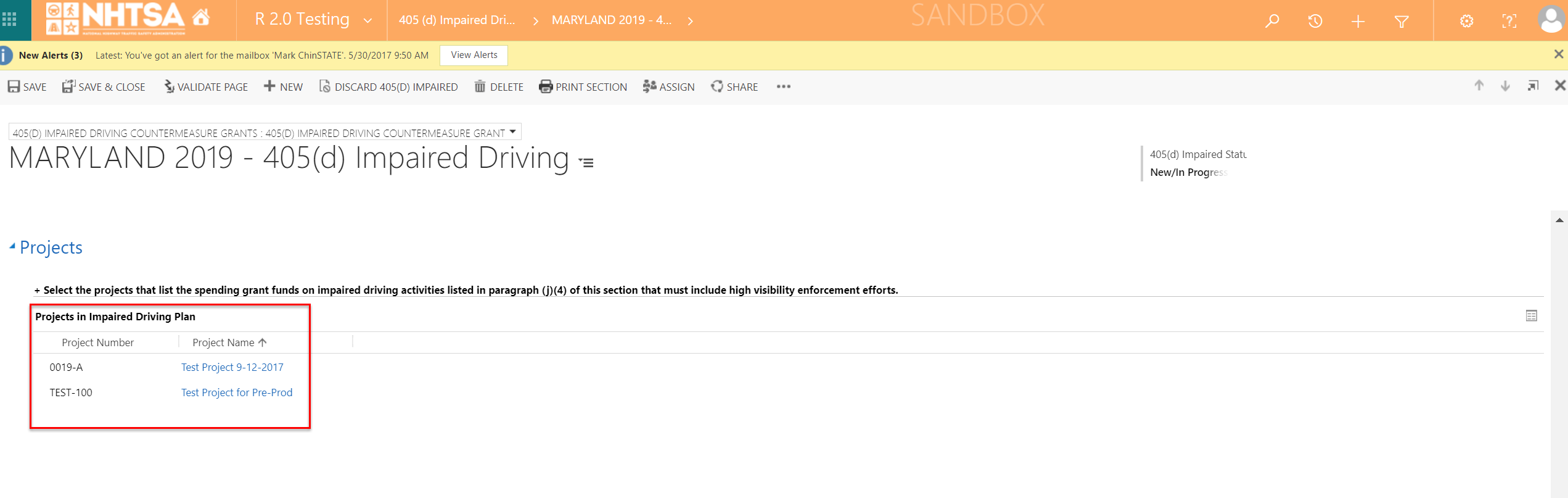Open the search magnifier in top bar
The height and width of the screenshot is (498, 1568).
coord(1272,21)
